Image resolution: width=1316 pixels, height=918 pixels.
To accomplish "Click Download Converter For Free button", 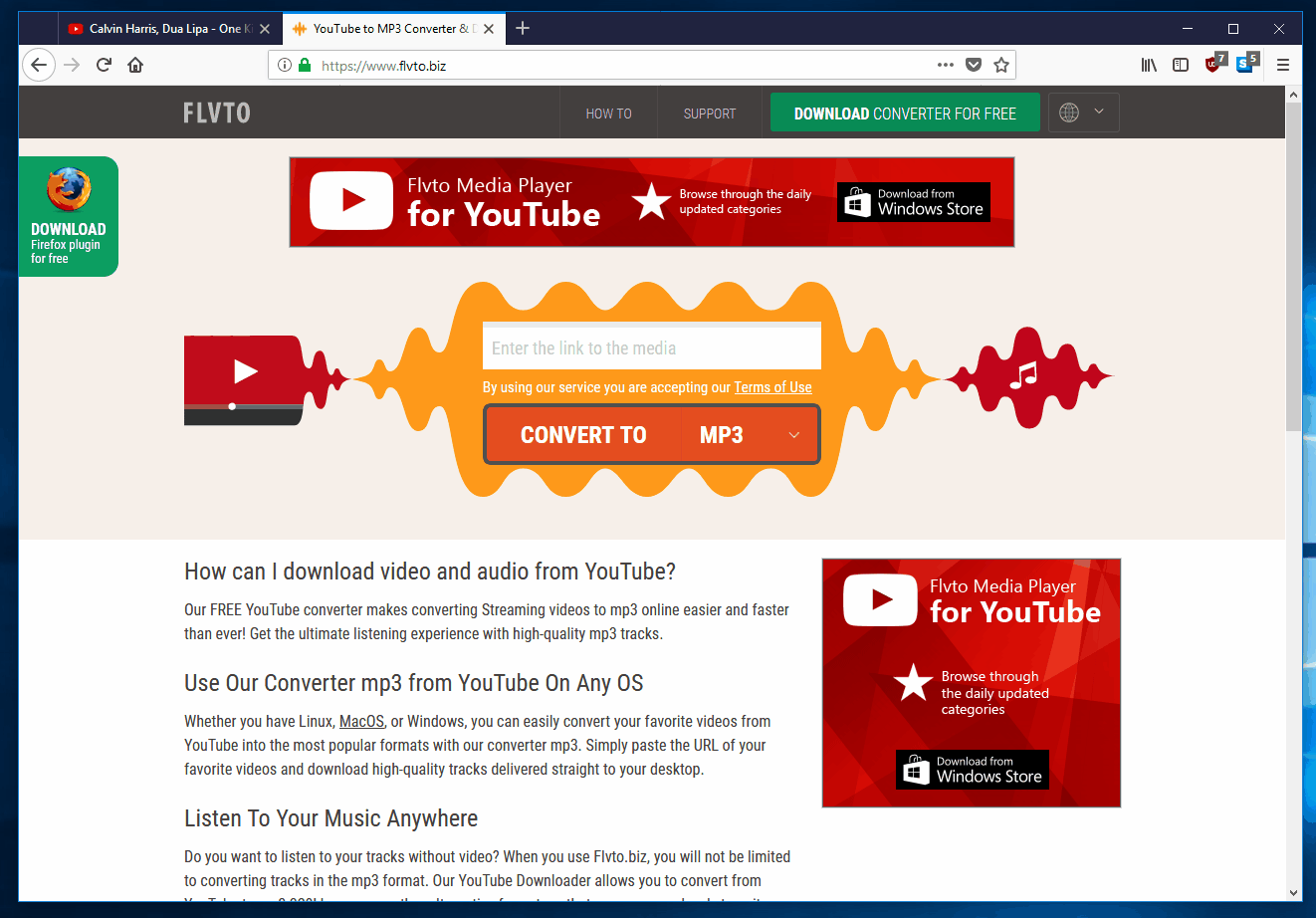I will pyautogui.click(x=905, y=113).
